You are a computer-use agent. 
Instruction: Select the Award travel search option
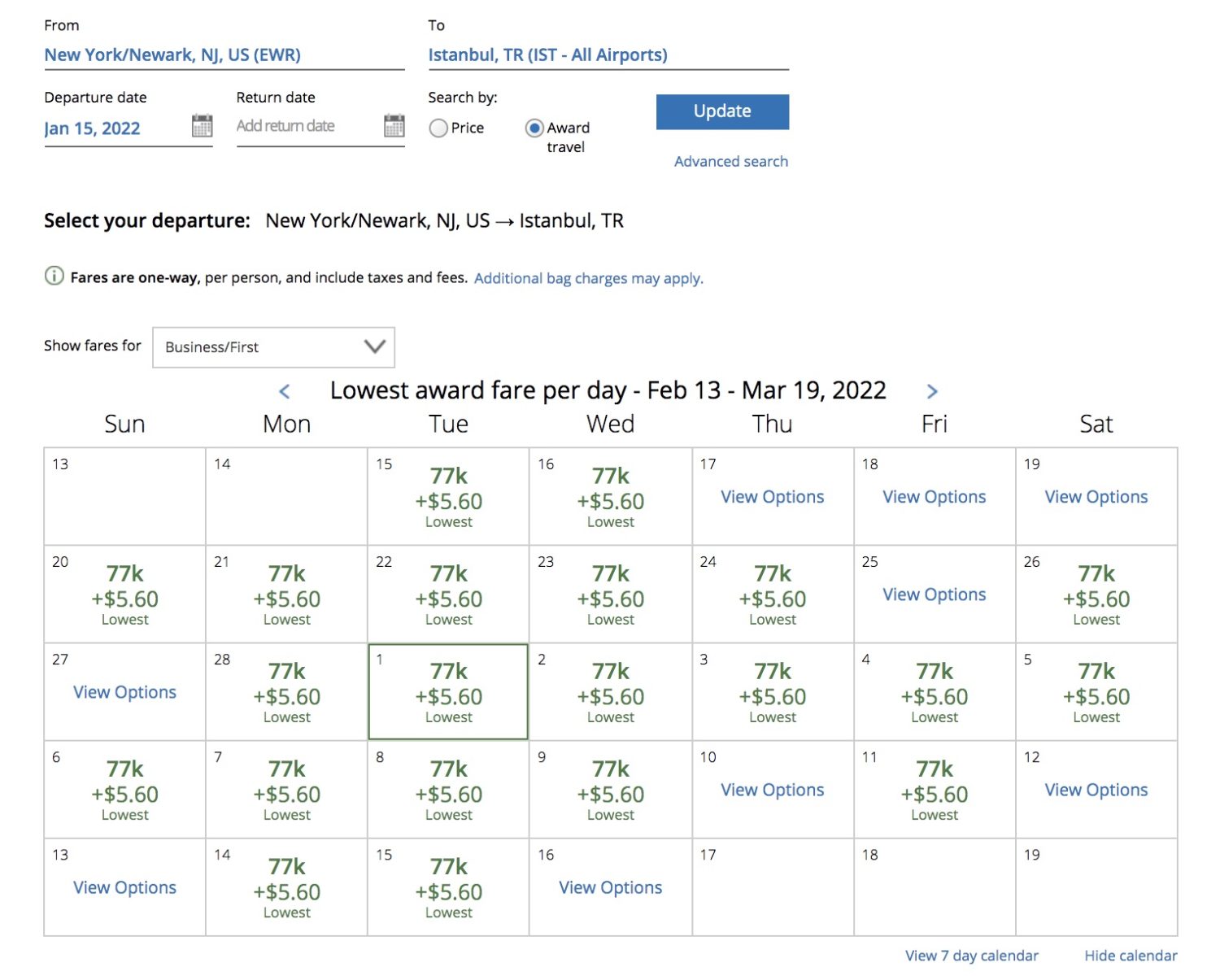[x=534, y=128]
